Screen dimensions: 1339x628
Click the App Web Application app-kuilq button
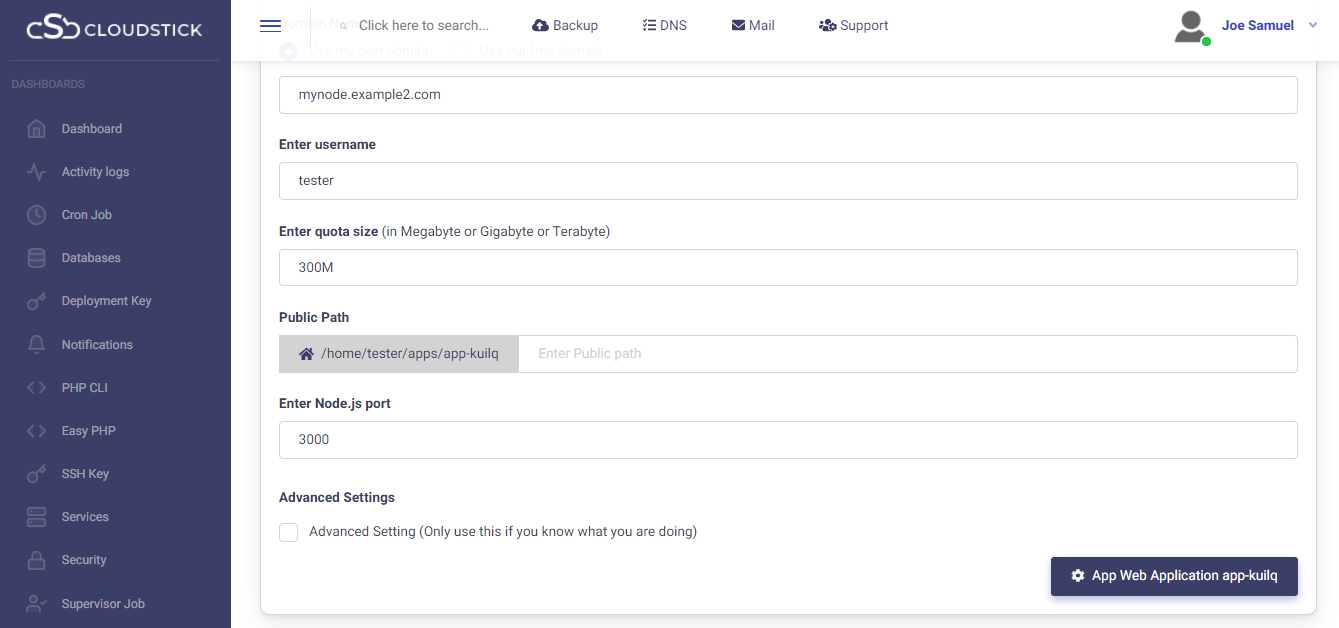click(x=1174, y=576)
